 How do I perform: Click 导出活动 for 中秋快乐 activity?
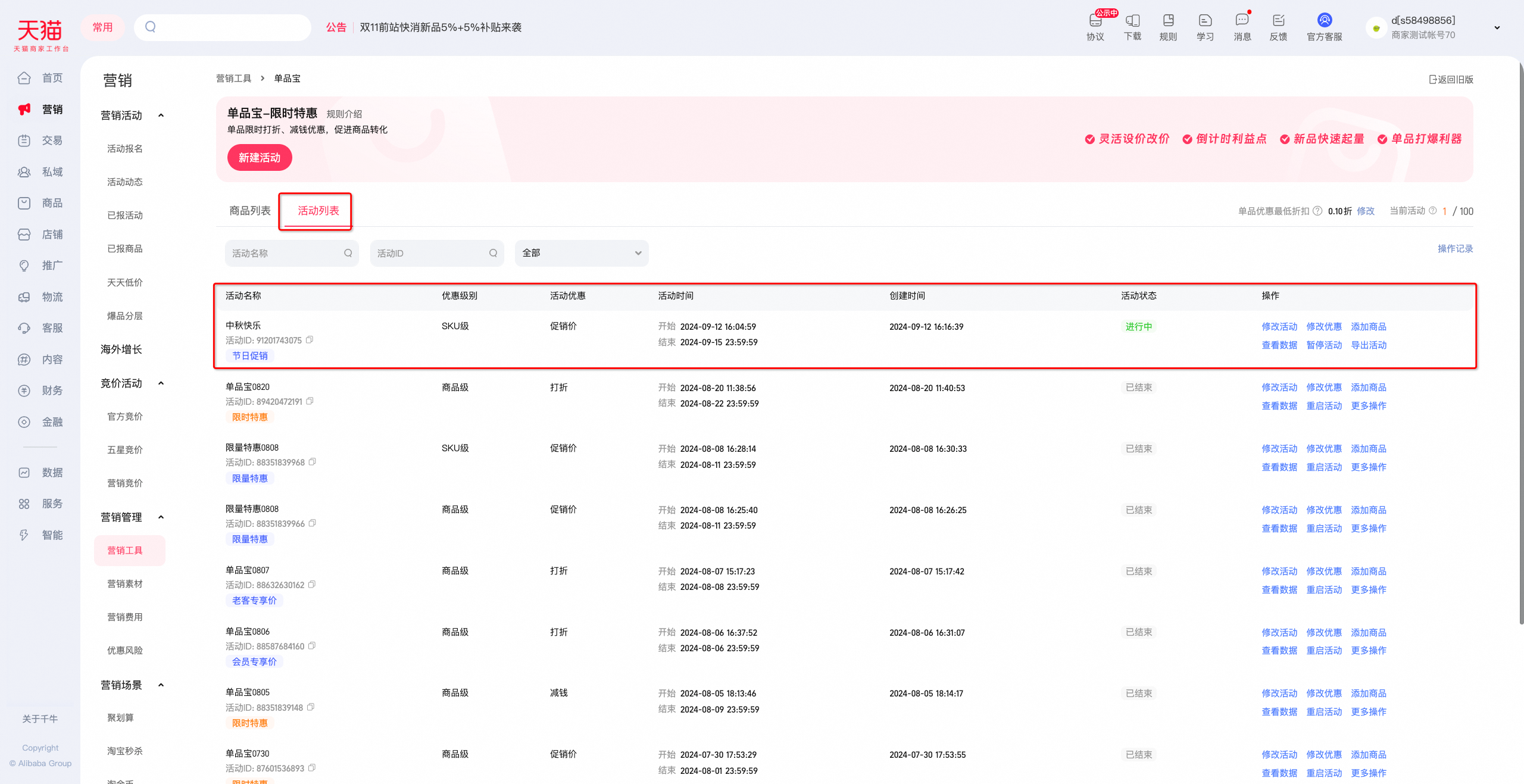[x=1369, y=345]
